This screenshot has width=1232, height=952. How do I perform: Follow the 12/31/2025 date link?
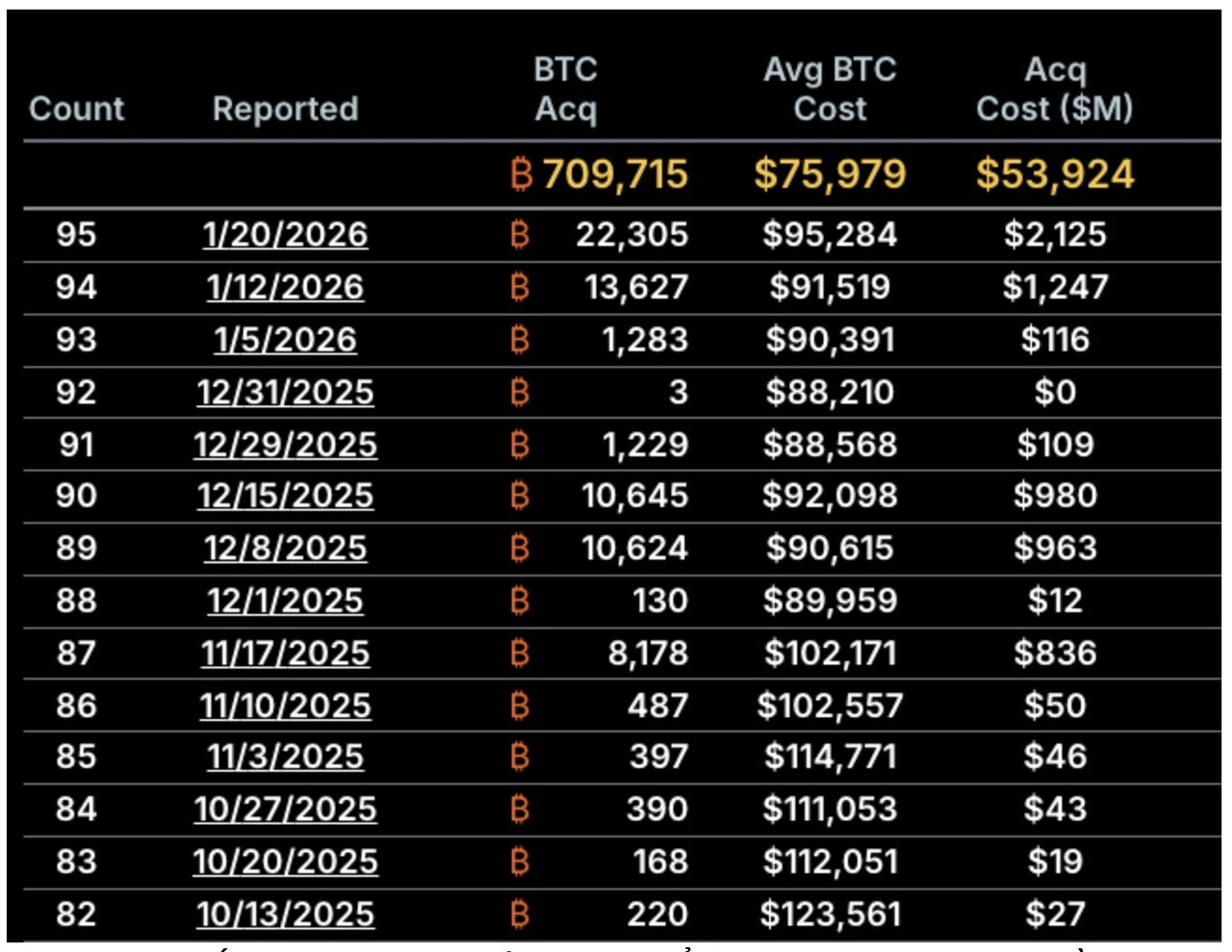point(285,392)
